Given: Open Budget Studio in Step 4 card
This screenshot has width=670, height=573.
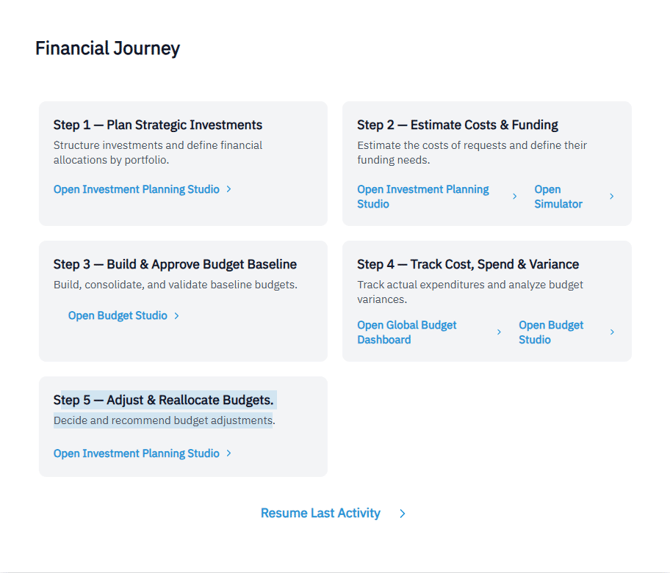Looking at the screenshot, I should (551, 332).
